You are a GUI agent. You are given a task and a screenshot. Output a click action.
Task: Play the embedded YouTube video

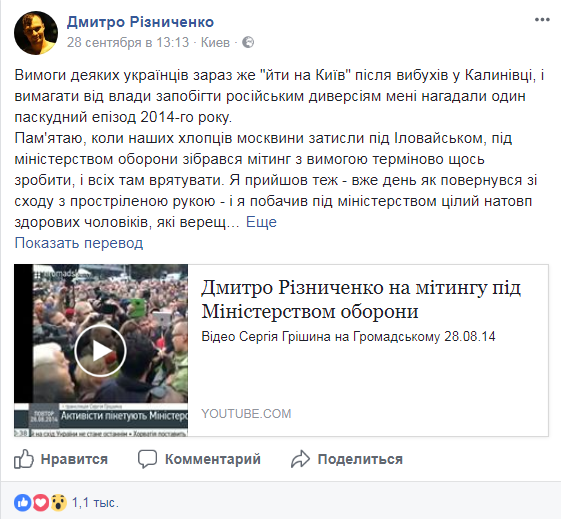click(x=101, y=351)
